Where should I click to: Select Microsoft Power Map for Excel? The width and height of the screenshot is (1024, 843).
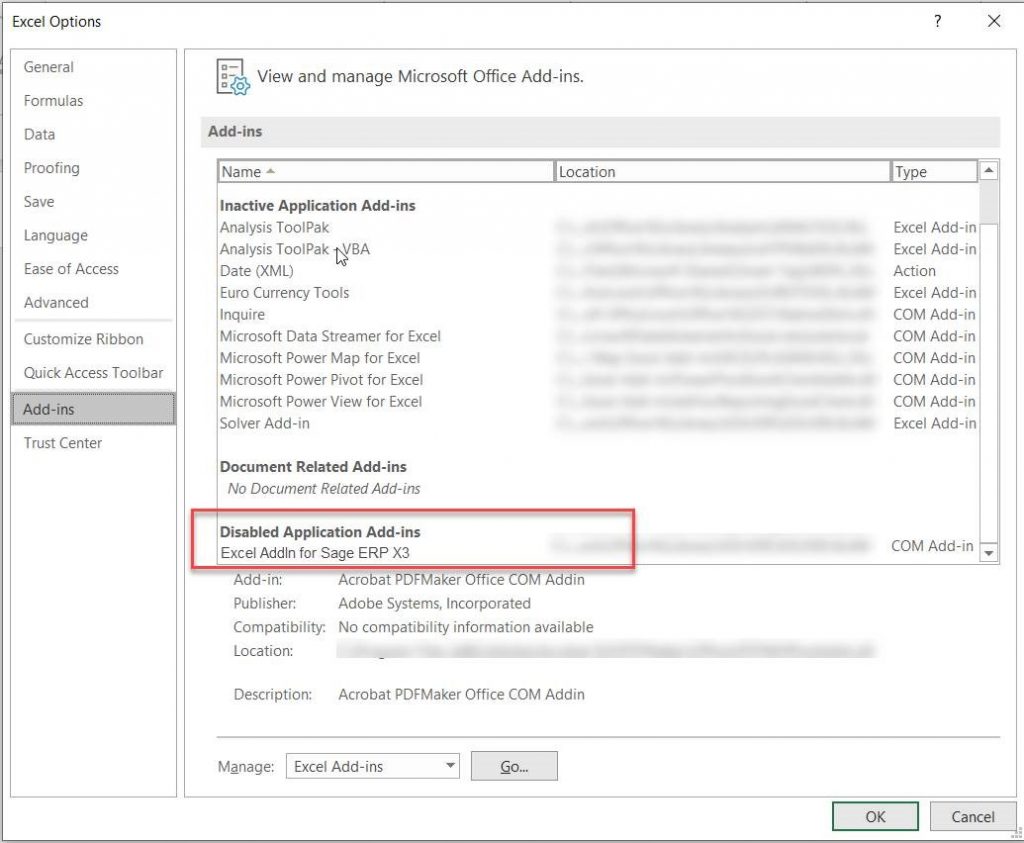(x=598, y=358)
